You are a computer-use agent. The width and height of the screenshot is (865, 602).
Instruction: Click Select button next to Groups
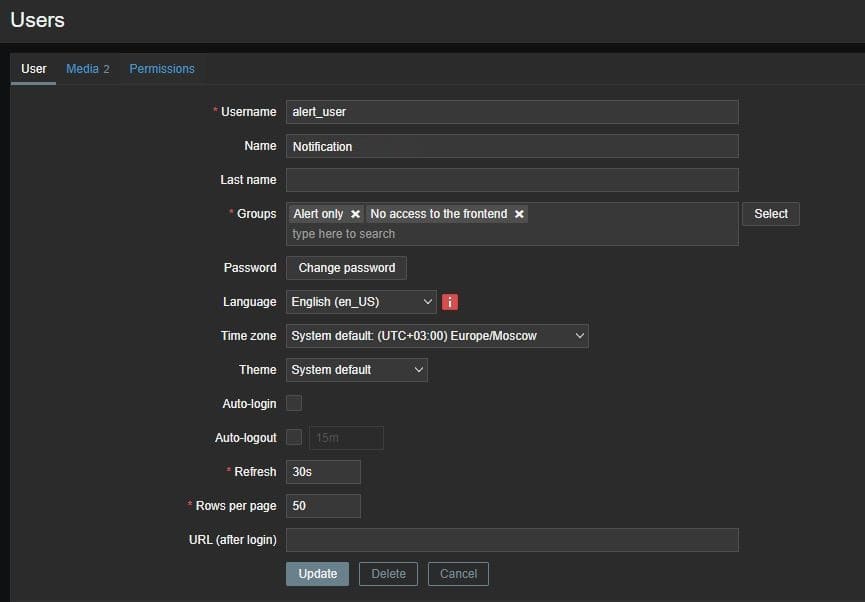pyautogui.click(x=770, y=214)
